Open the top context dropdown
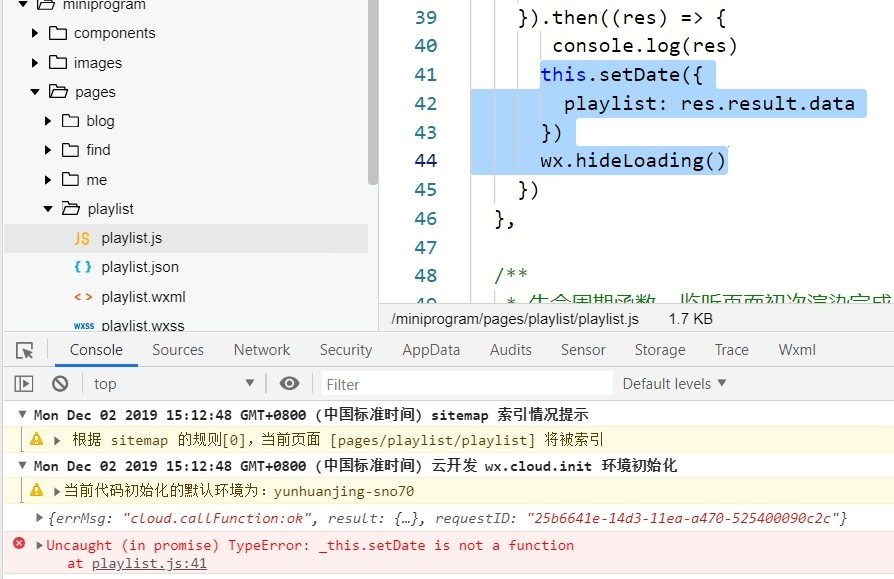 tap(174, 384)
